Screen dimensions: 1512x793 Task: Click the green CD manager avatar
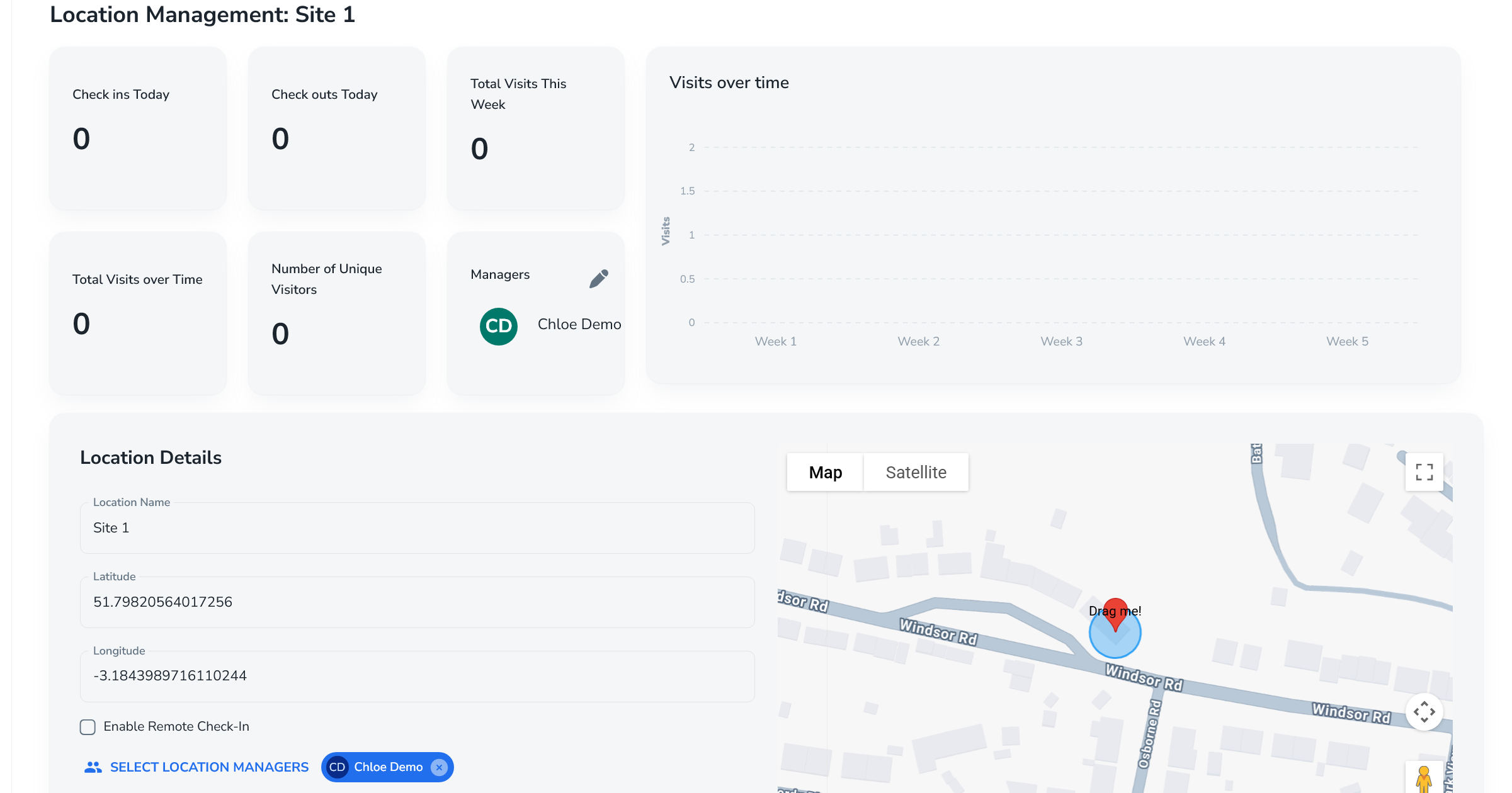(x=498, y=326)
